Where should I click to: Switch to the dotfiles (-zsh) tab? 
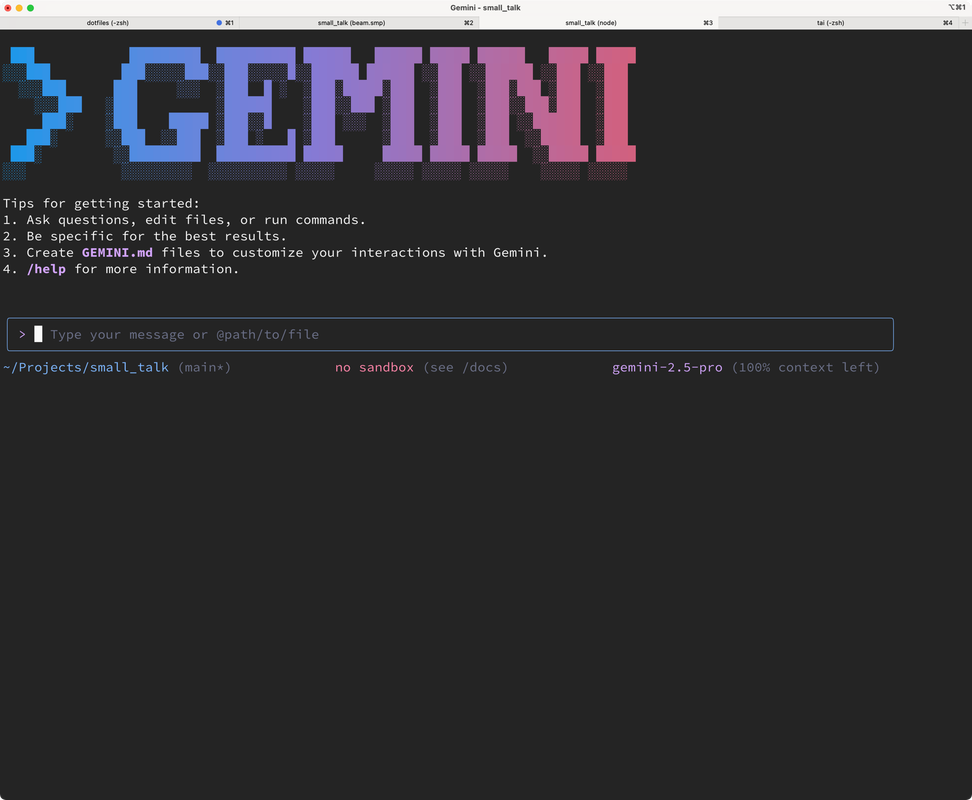tap(120, 23)
